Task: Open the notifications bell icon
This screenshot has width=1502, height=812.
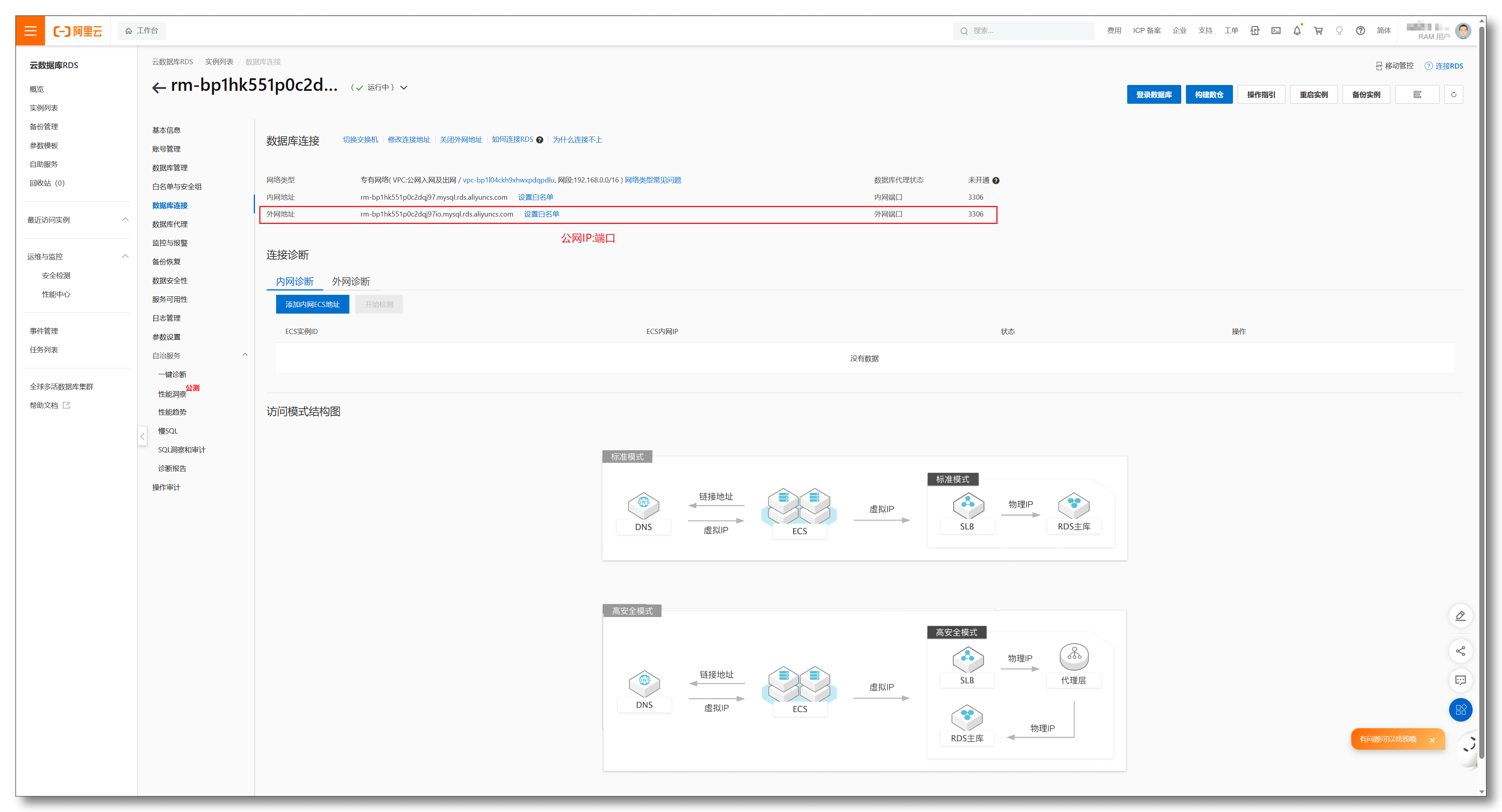Action: pos(1297,30)
